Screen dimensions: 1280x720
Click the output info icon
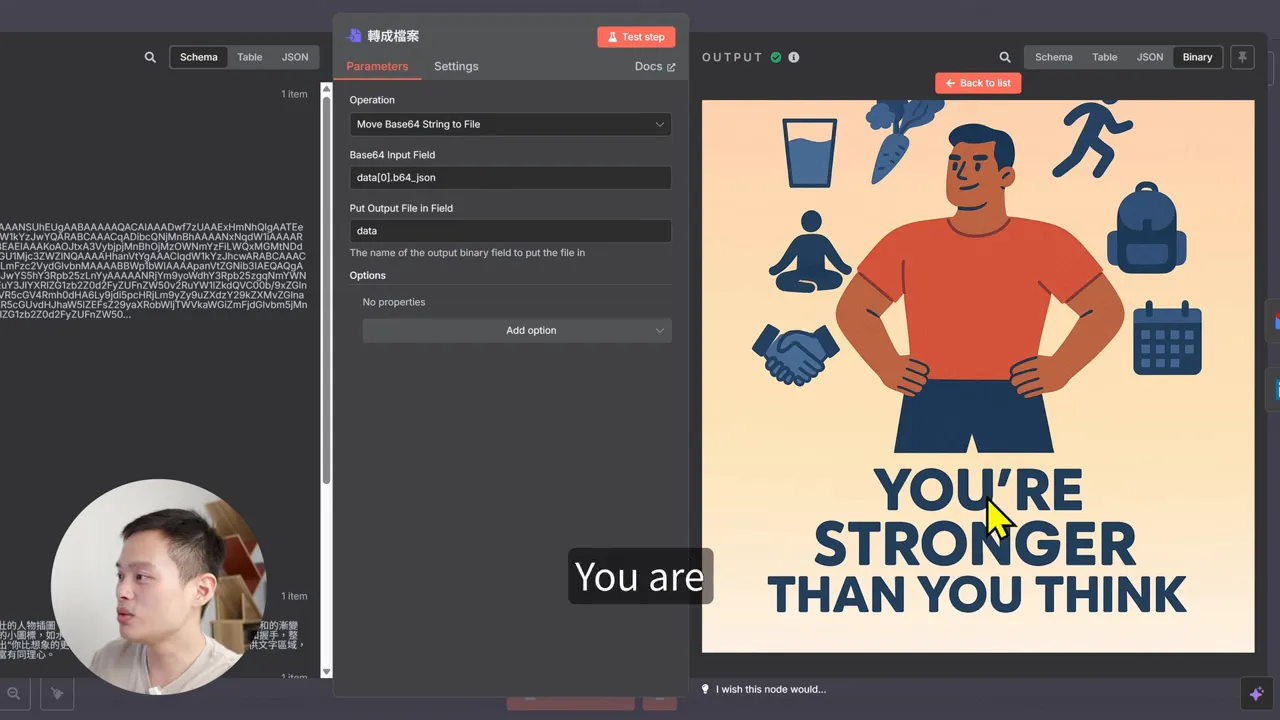click(794, 57)
